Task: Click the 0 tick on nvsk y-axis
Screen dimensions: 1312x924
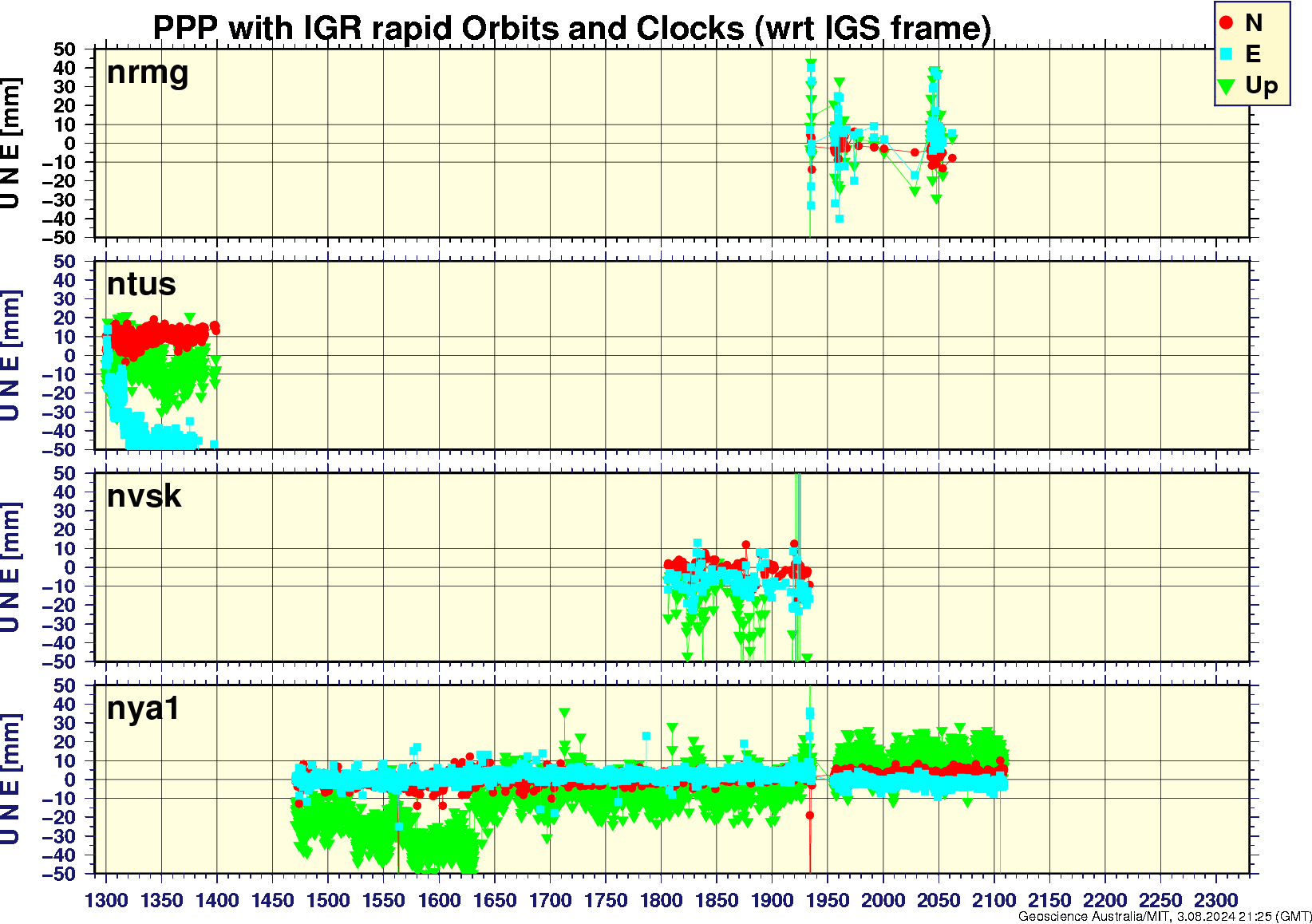Action: point(70,568)
